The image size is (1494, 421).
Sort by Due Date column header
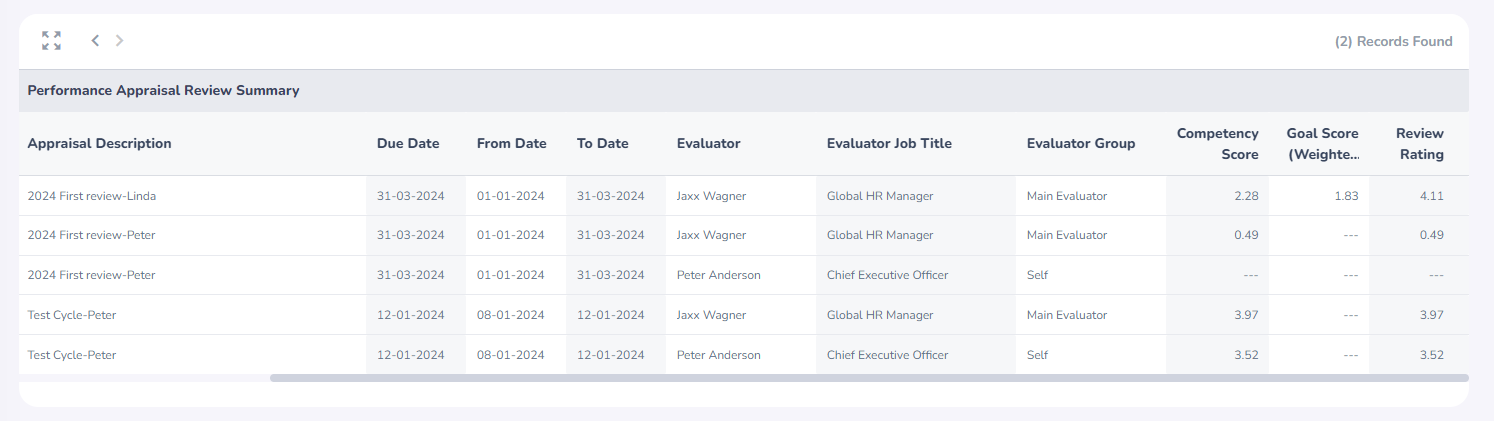tap(408, 143)
